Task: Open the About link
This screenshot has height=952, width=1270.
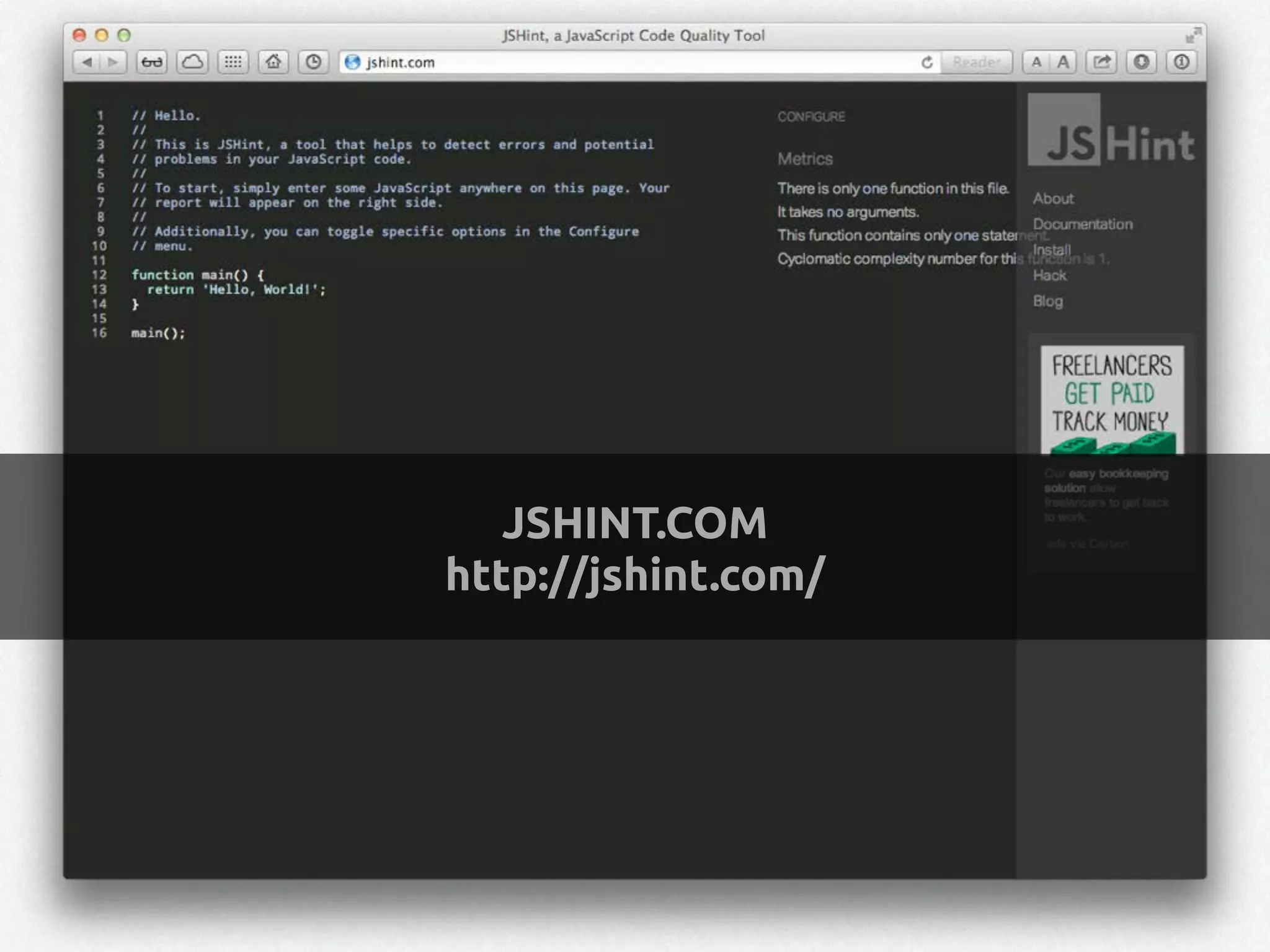Action: click(x=1053, y=198)
